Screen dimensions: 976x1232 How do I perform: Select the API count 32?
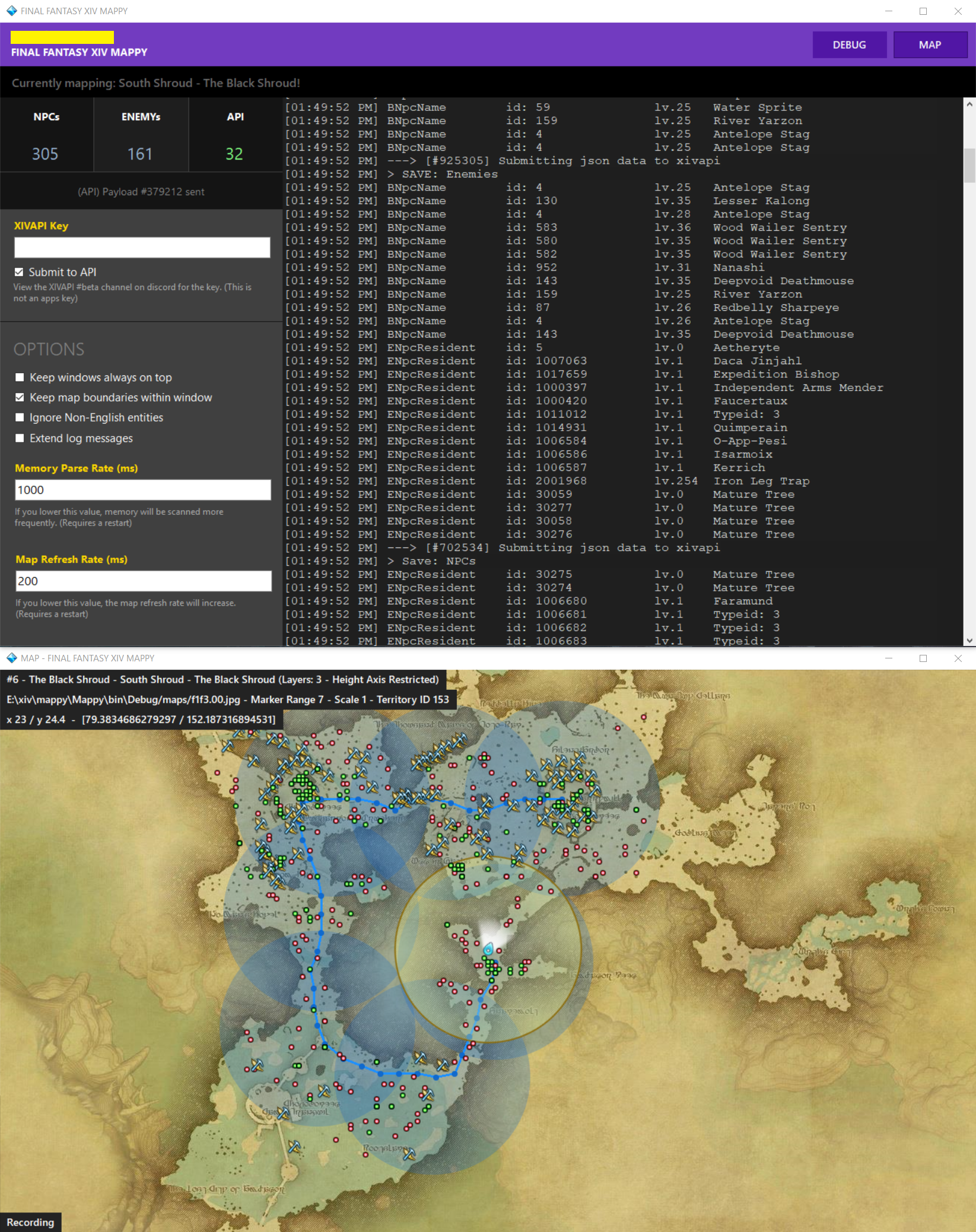tap(234, 154)
